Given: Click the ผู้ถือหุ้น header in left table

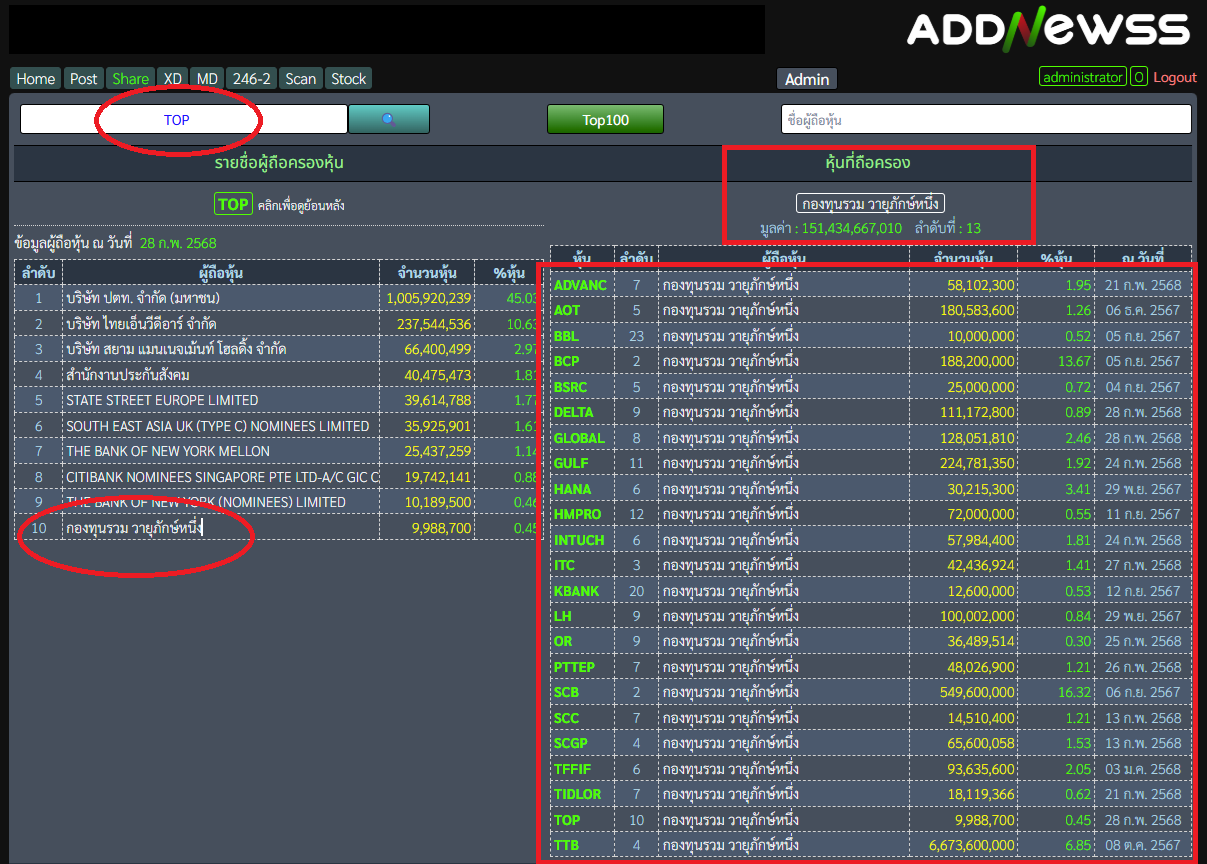Looking at the screenshot, I should (221, 273).
